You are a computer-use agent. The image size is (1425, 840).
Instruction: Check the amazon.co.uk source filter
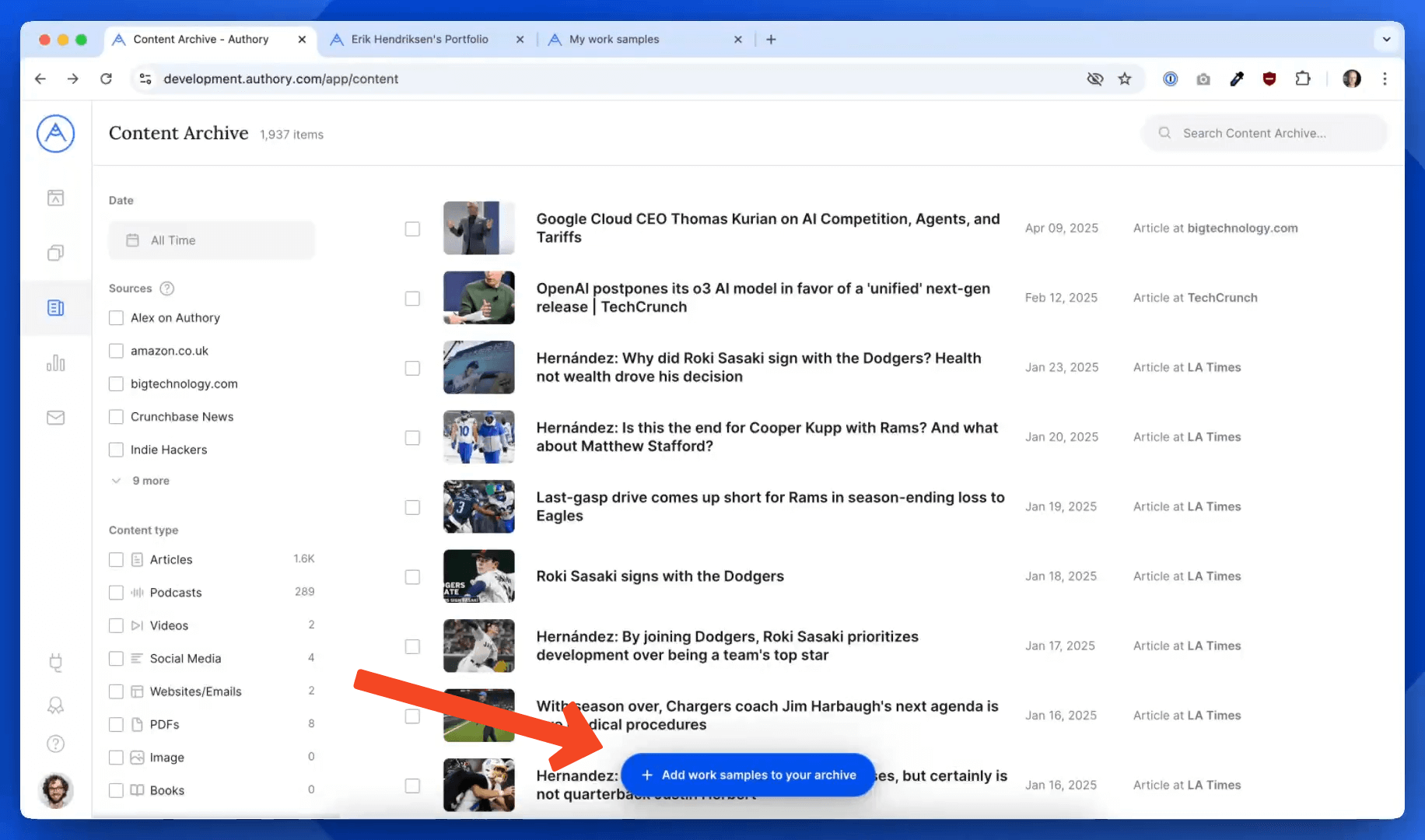coord(116,351)
